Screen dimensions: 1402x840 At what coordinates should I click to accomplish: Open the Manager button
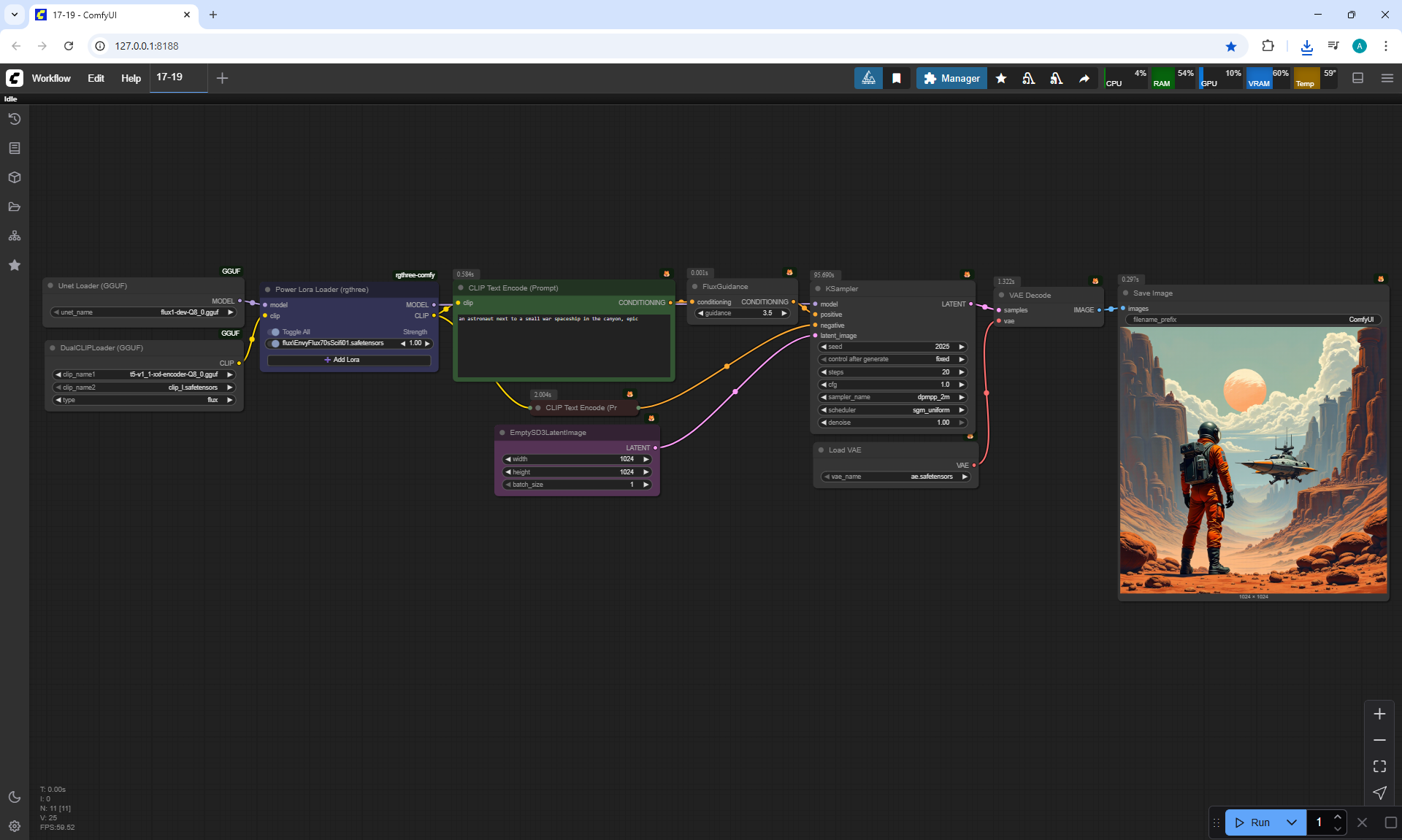[x=951, y=78]
